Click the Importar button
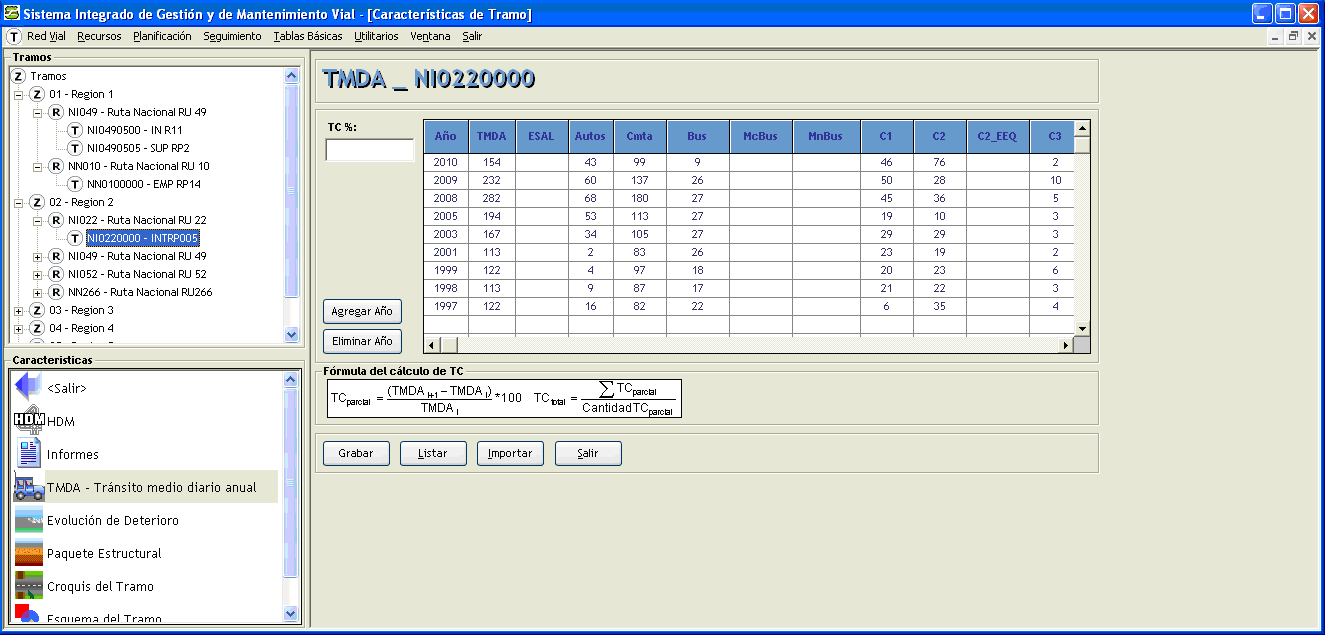The height and width of the screenshot is (635, 1325). (510, 453)
